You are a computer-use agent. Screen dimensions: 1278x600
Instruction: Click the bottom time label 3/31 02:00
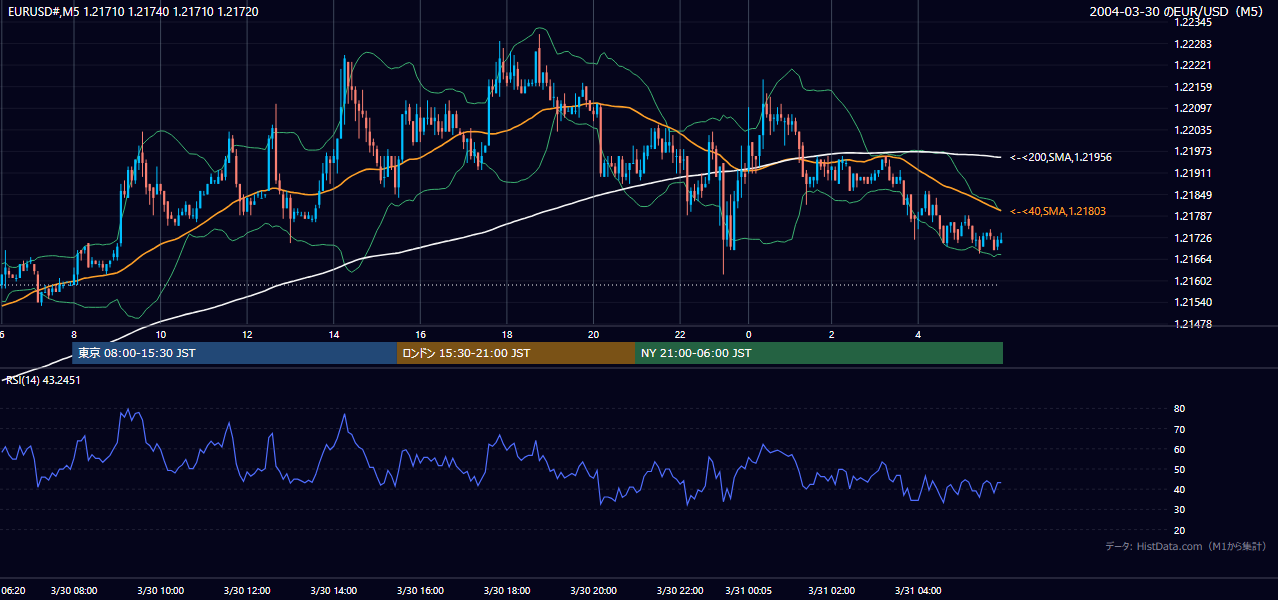[x=832, y=591]
